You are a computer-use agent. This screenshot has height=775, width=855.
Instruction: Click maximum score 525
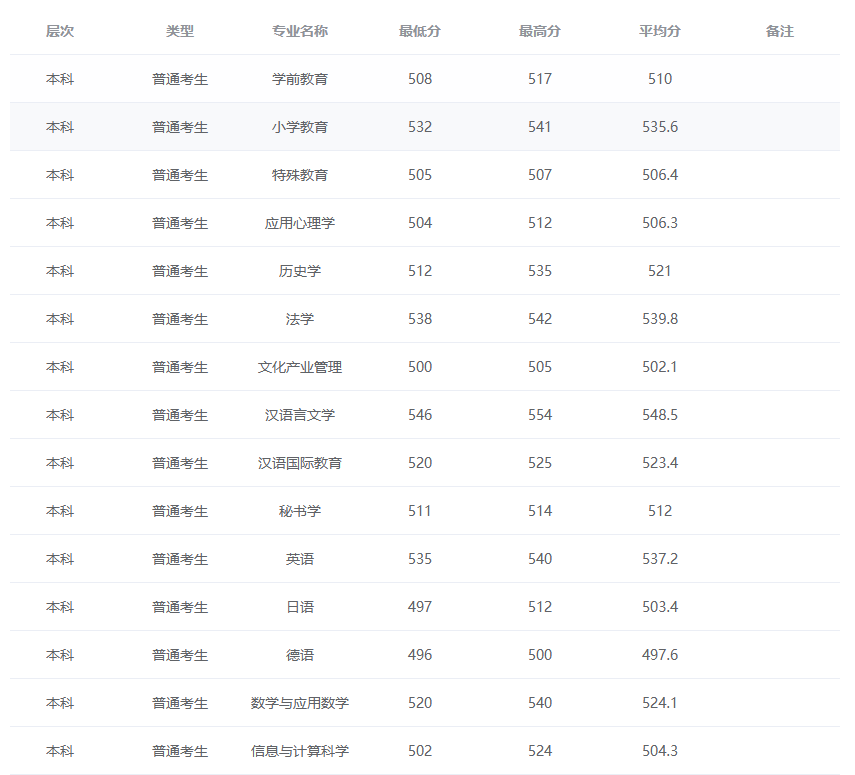pos(540,463)
